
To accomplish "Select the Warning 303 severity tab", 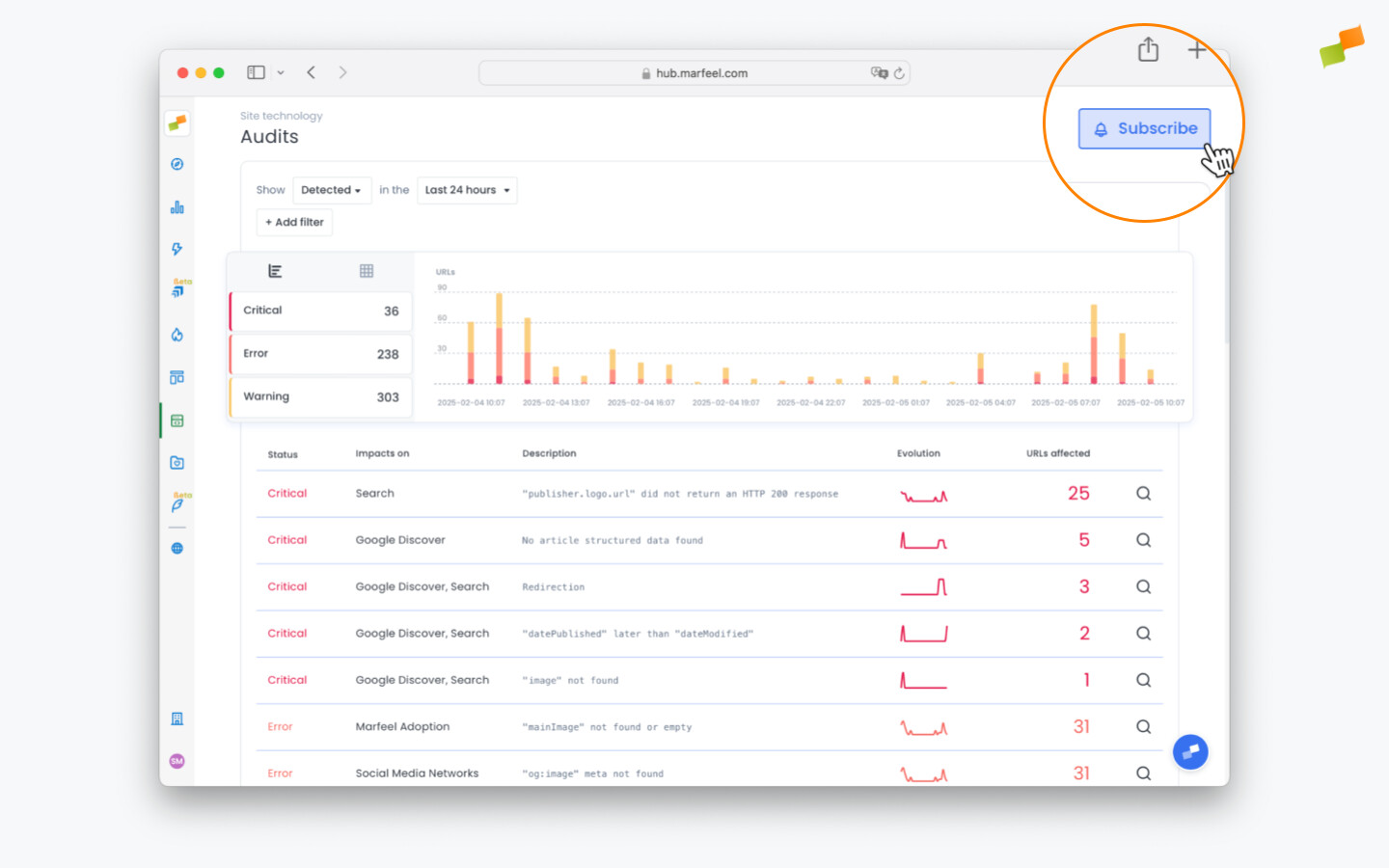I will pyautogui.click(x=319, y=396).
